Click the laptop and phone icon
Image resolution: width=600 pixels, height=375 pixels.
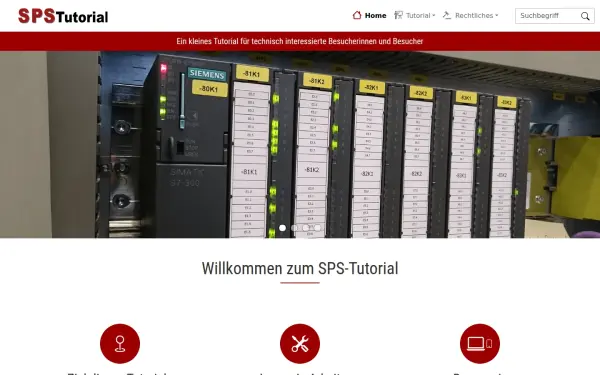point(480,344)
